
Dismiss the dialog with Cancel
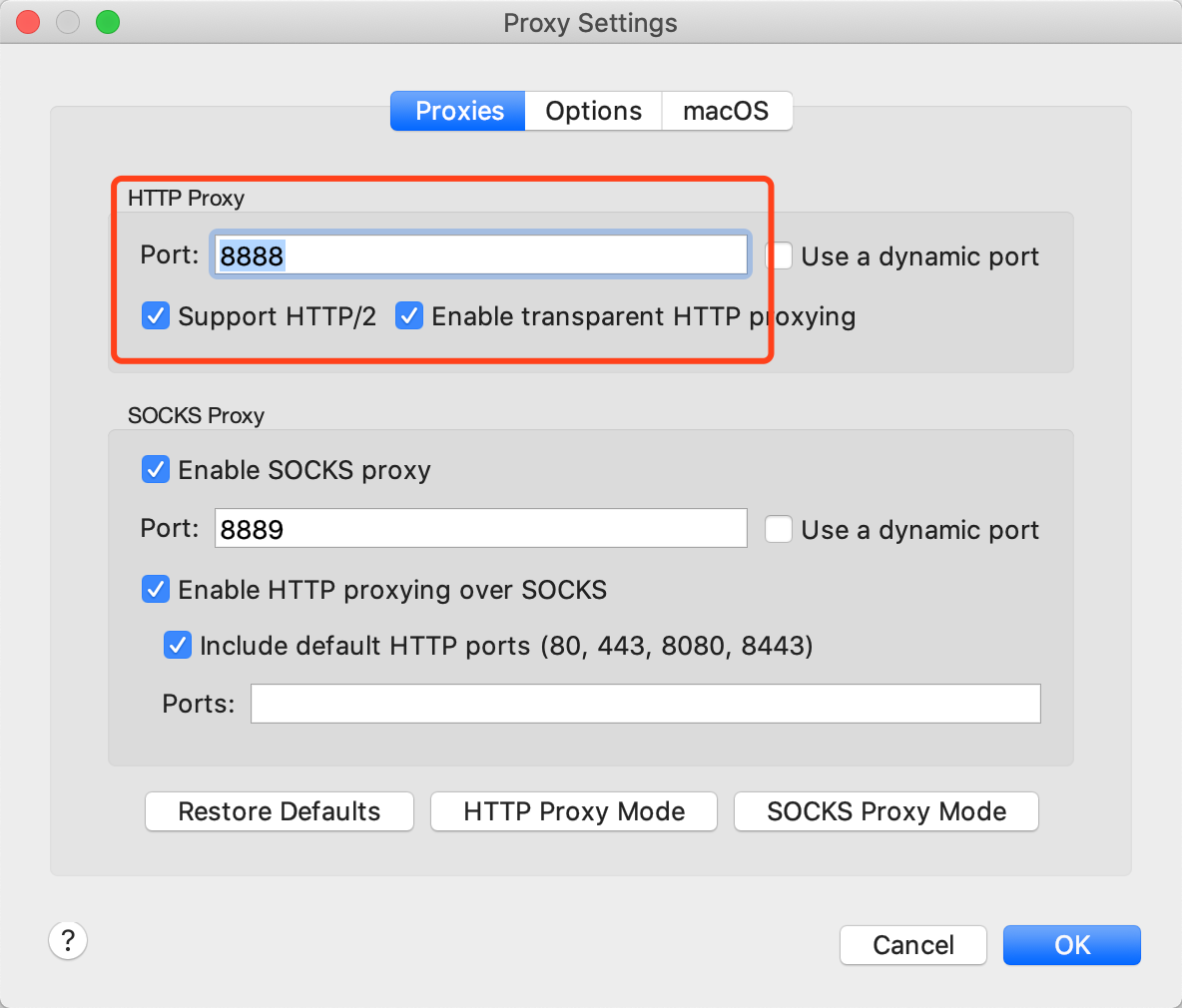click(x=912, y=944)
